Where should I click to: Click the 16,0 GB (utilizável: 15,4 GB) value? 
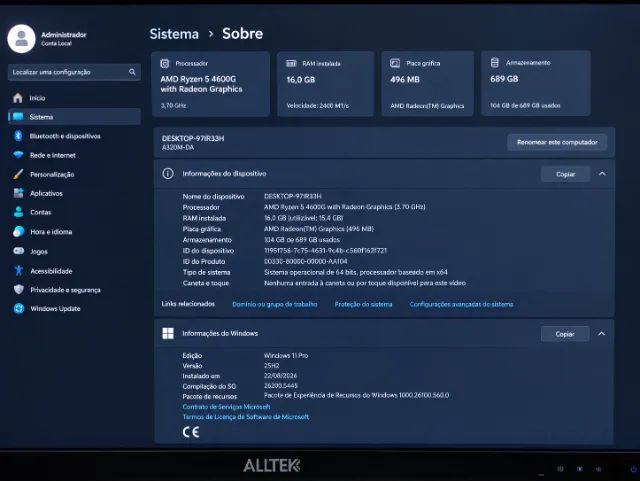pos(303,218)
